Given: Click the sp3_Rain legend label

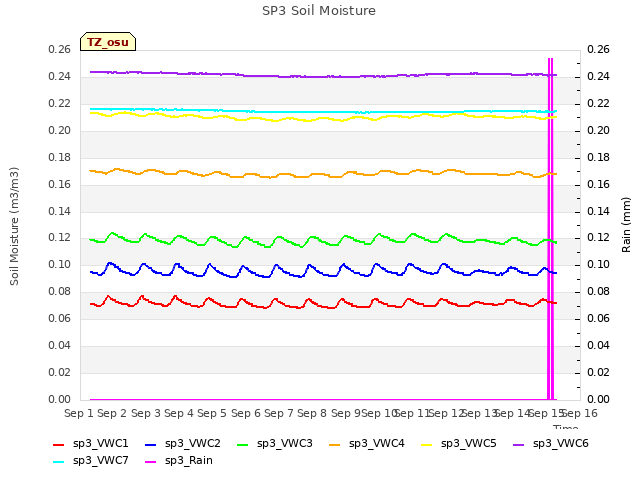Looking at the screenshot, I should pyautogui.click(x=189, y=460).
